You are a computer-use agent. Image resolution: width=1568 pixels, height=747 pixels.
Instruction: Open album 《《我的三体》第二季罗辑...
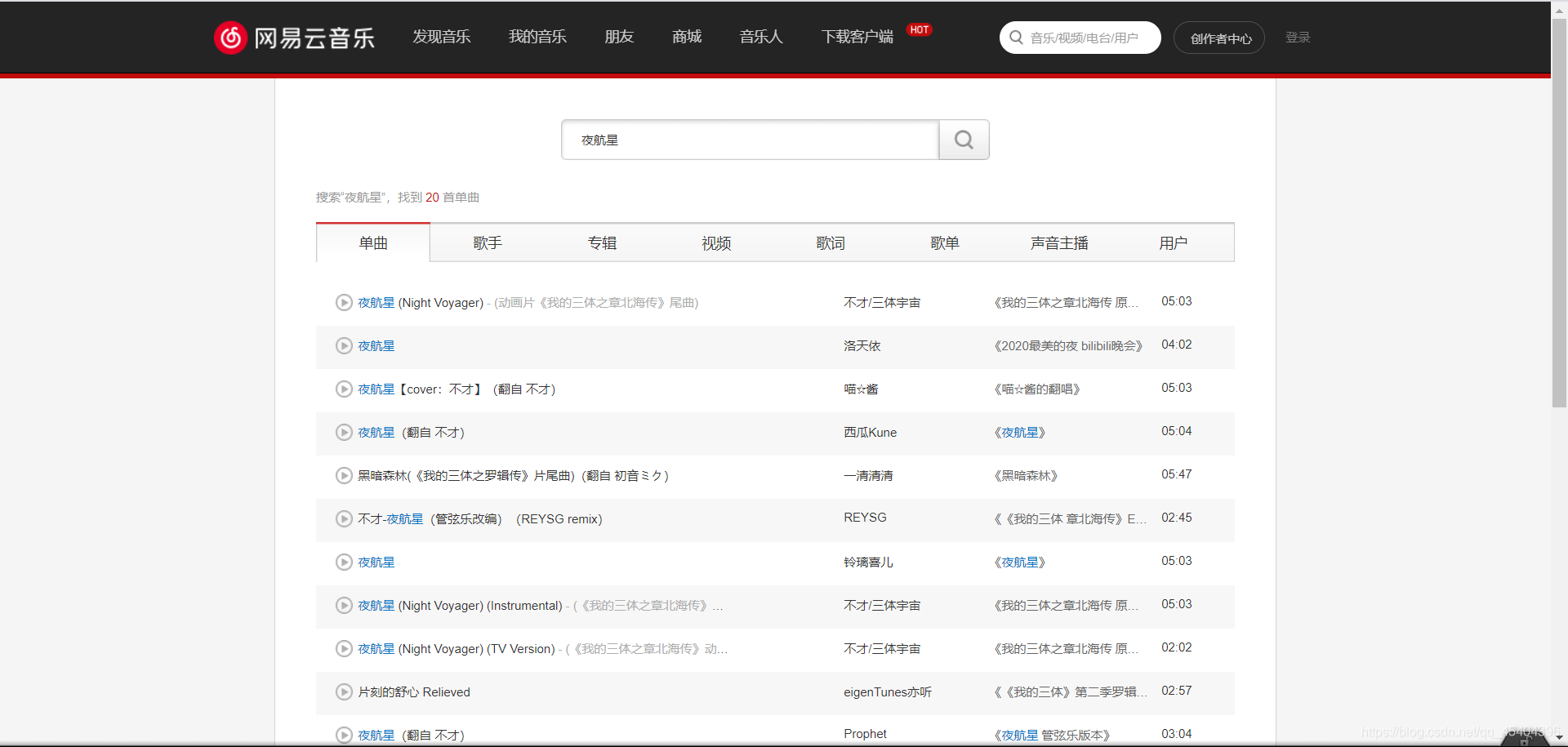coord(1071,692)
